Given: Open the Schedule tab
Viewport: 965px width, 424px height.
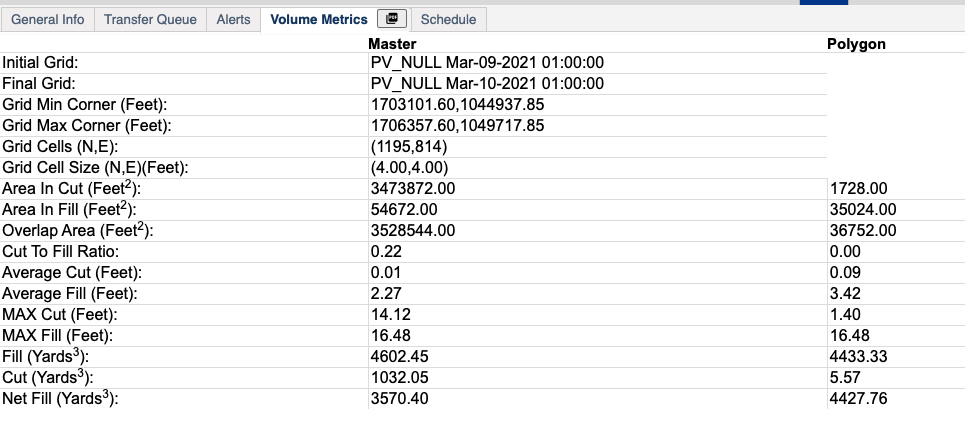Looking at the screenshot, I should point(448,20).
